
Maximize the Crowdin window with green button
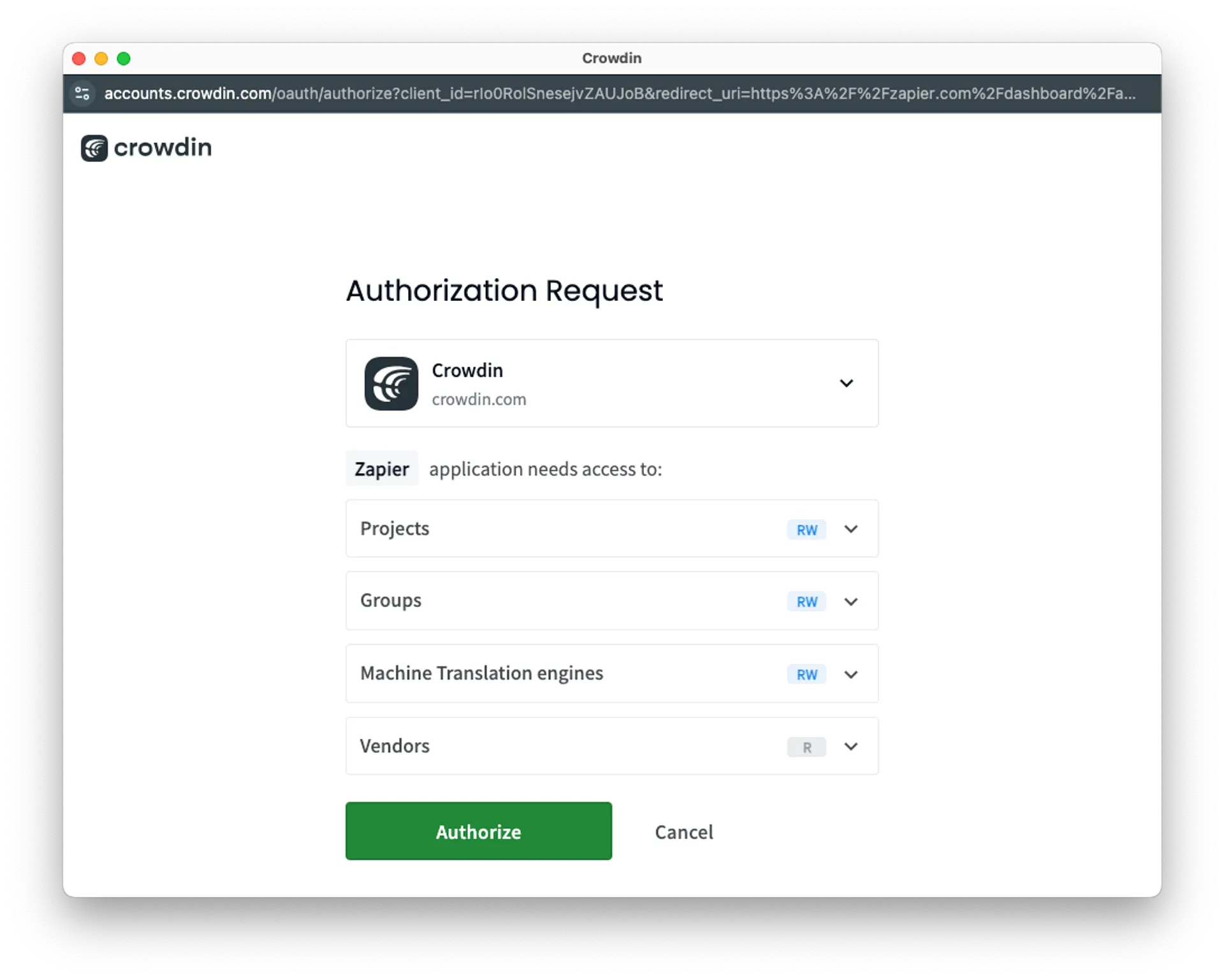click(124, 59)
